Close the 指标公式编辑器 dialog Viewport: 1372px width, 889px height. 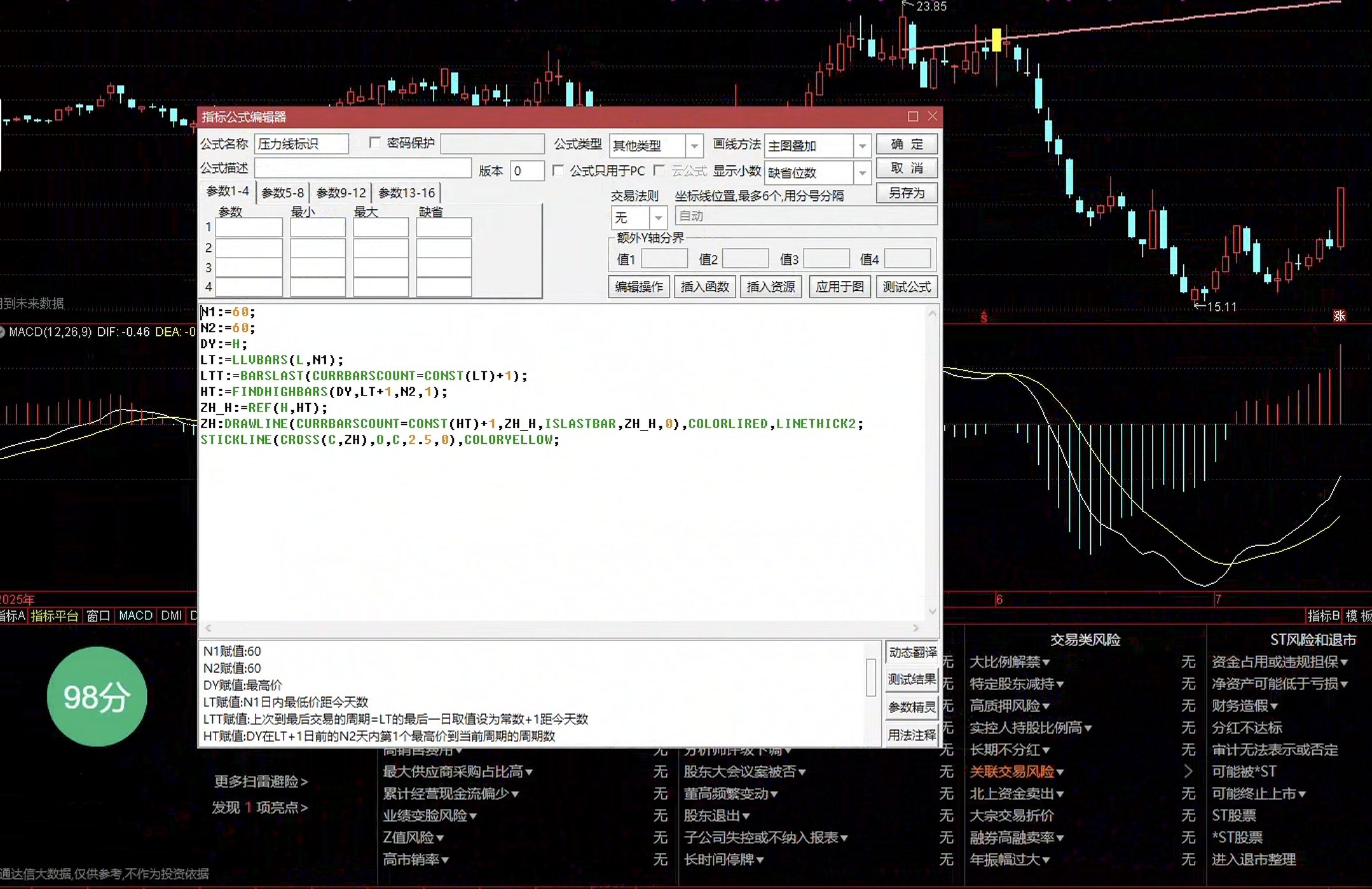[x=933, y=116]
